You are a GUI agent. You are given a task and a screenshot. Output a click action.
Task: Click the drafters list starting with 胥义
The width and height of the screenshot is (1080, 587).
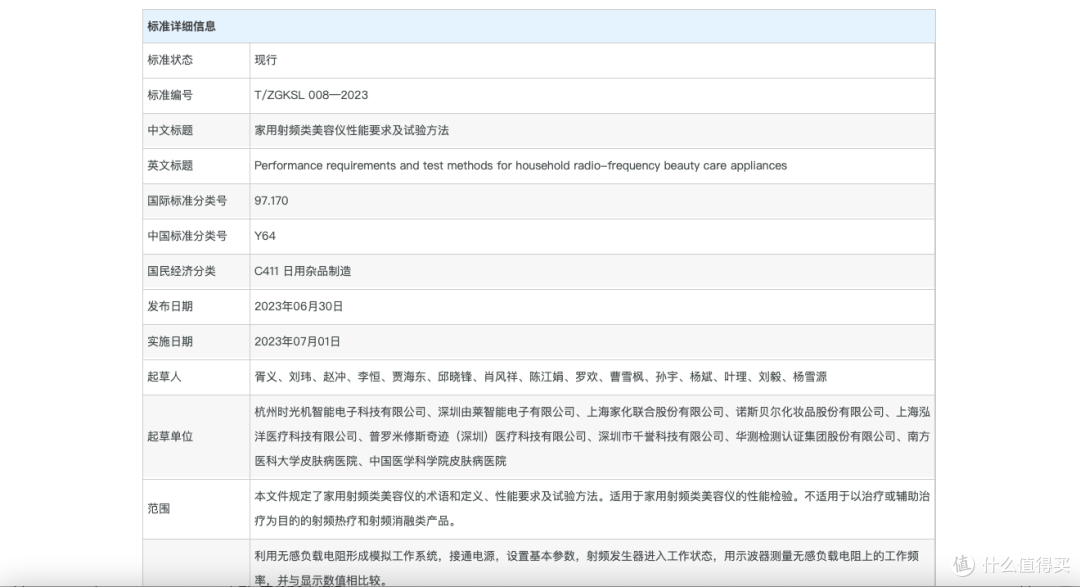(541, 377)
